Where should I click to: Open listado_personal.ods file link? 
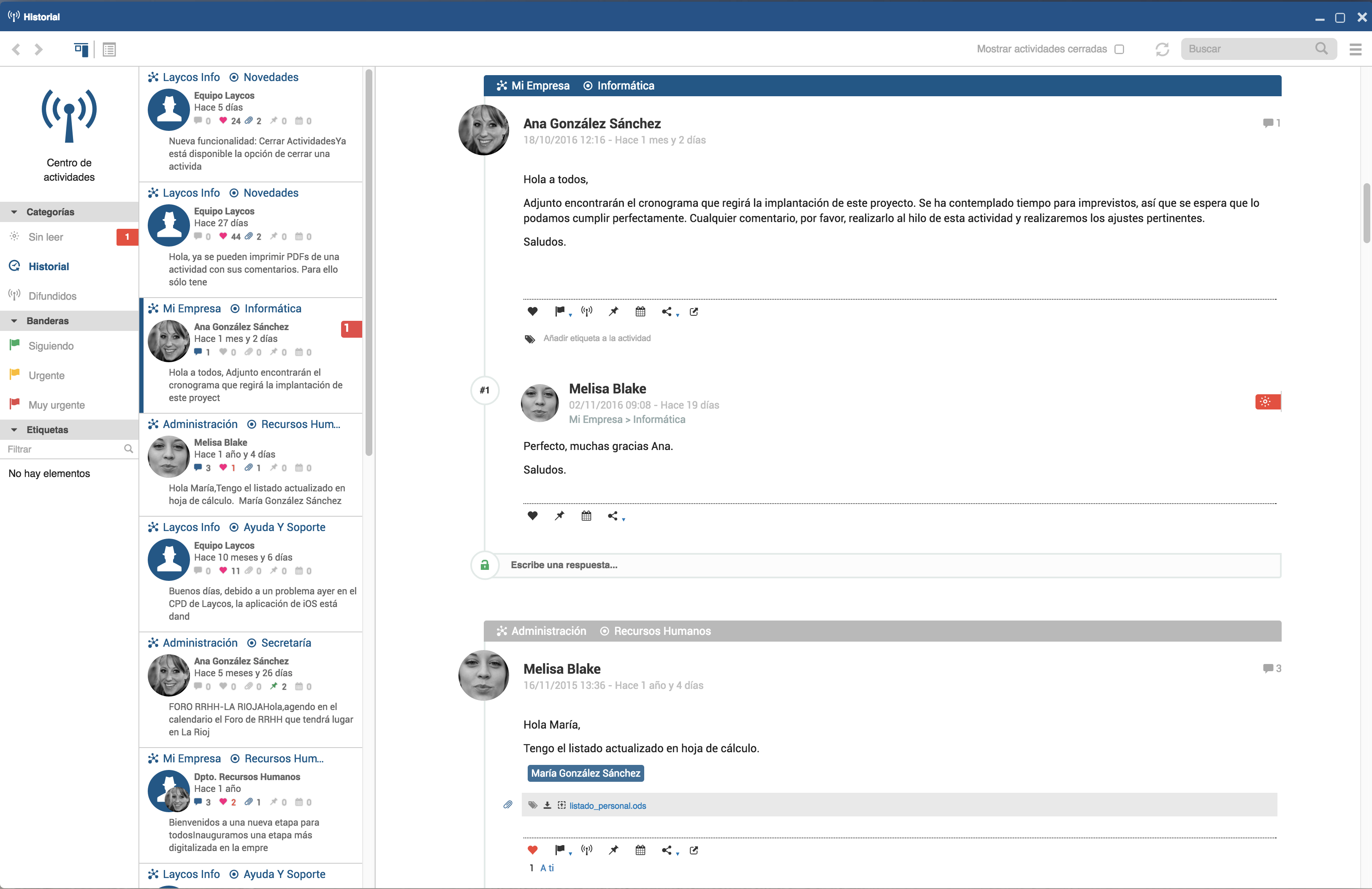[607, 806]
